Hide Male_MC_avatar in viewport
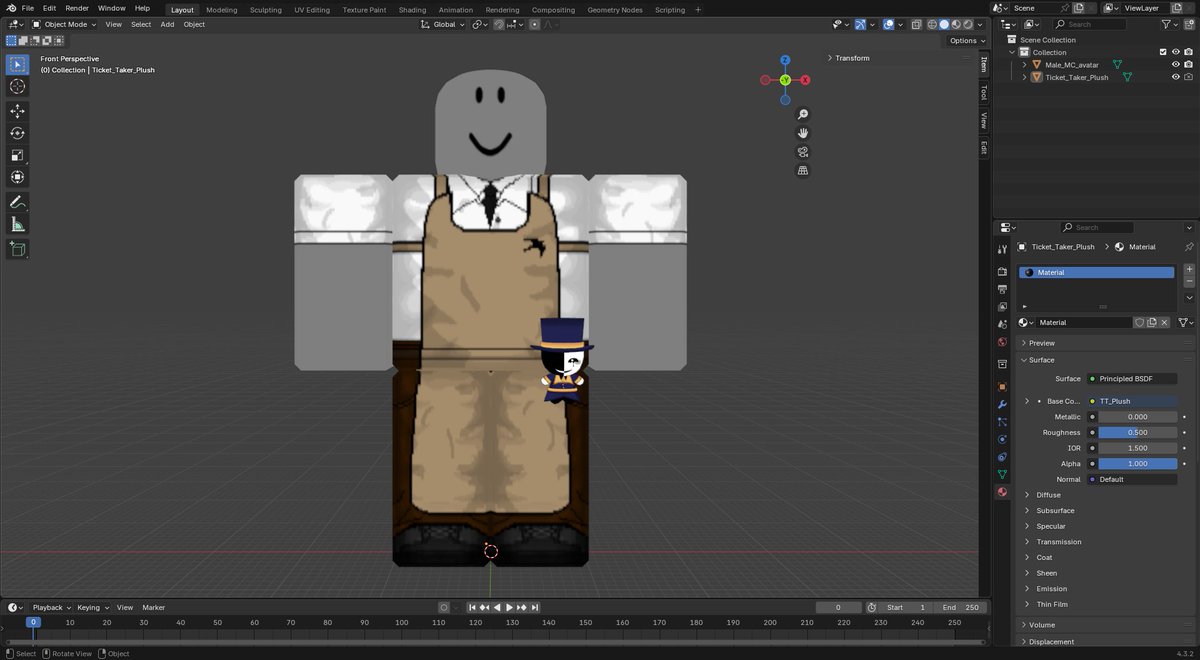Viewport: 1200px width, 660px height. tap(1175, 64)
